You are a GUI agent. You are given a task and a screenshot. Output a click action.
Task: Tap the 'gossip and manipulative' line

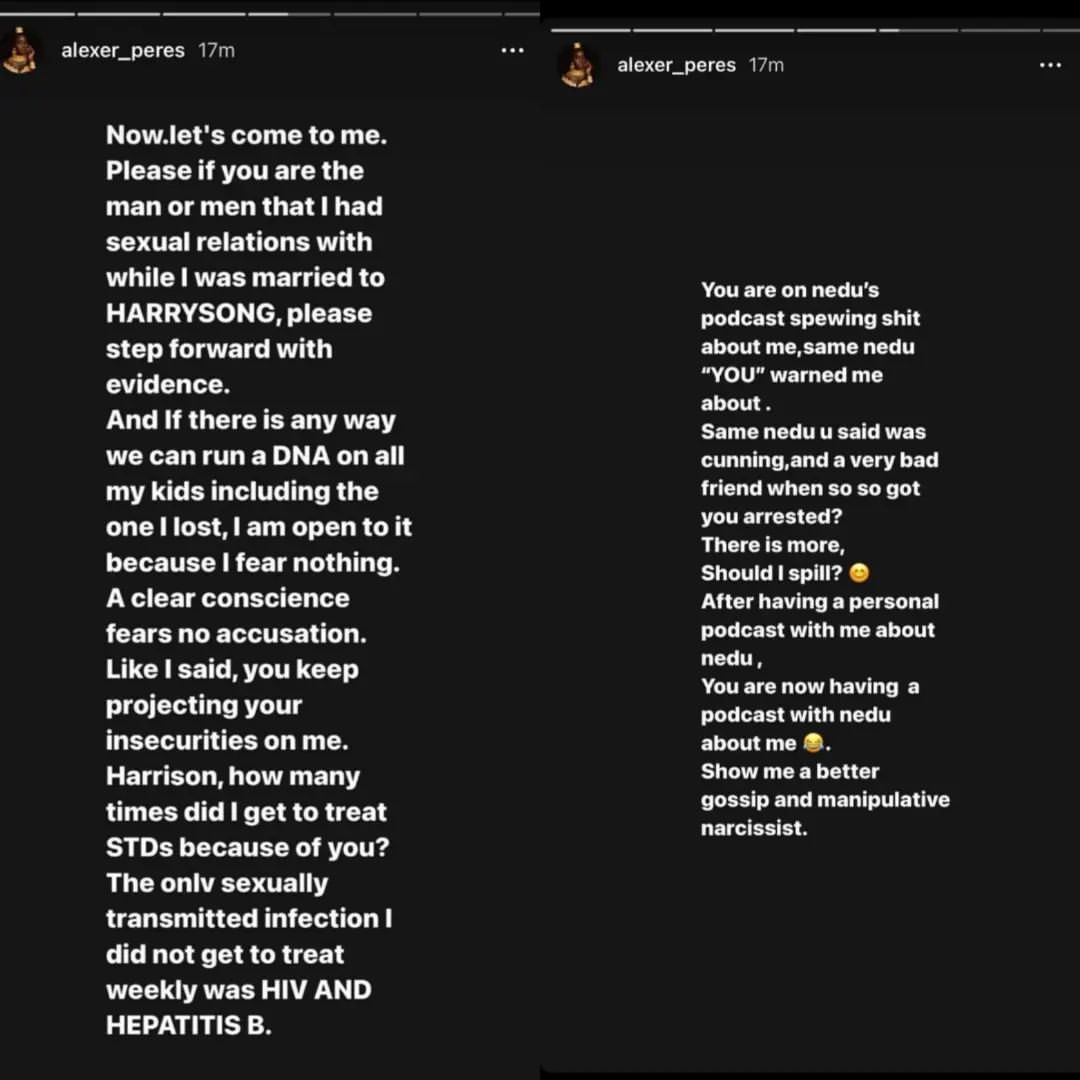(825, 800)
